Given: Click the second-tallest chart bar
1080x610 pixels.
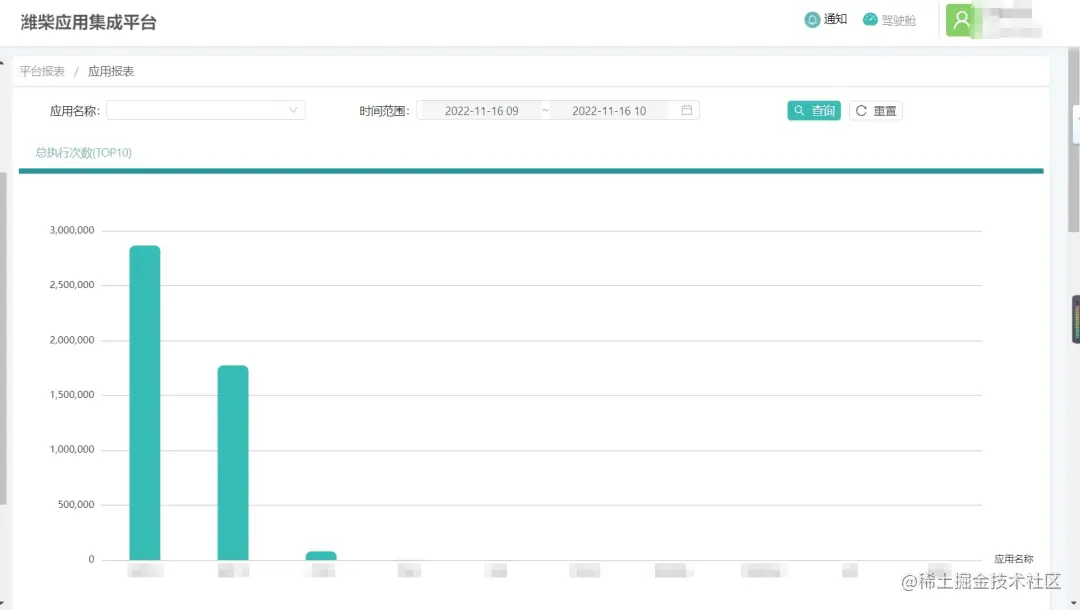Looking at the screenshot, I should click(x=233, y=463).
